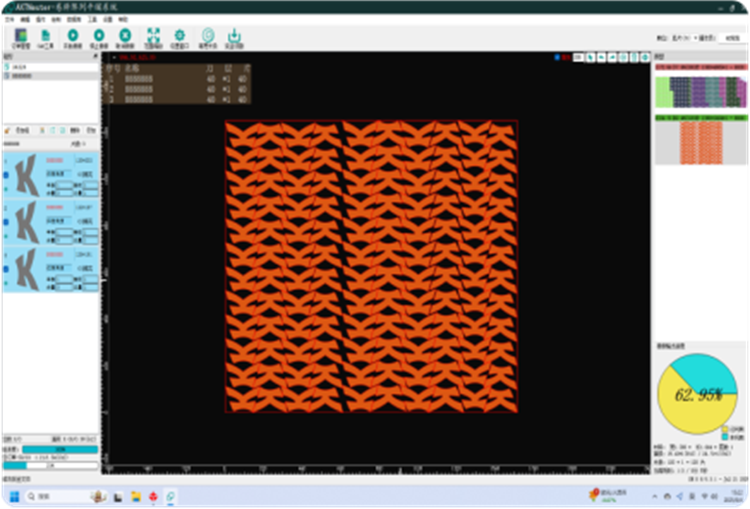The height and width of the screenshot is (509, 750).
Task: Click the teal progress bar at bottom left
Action: (50, 449)
